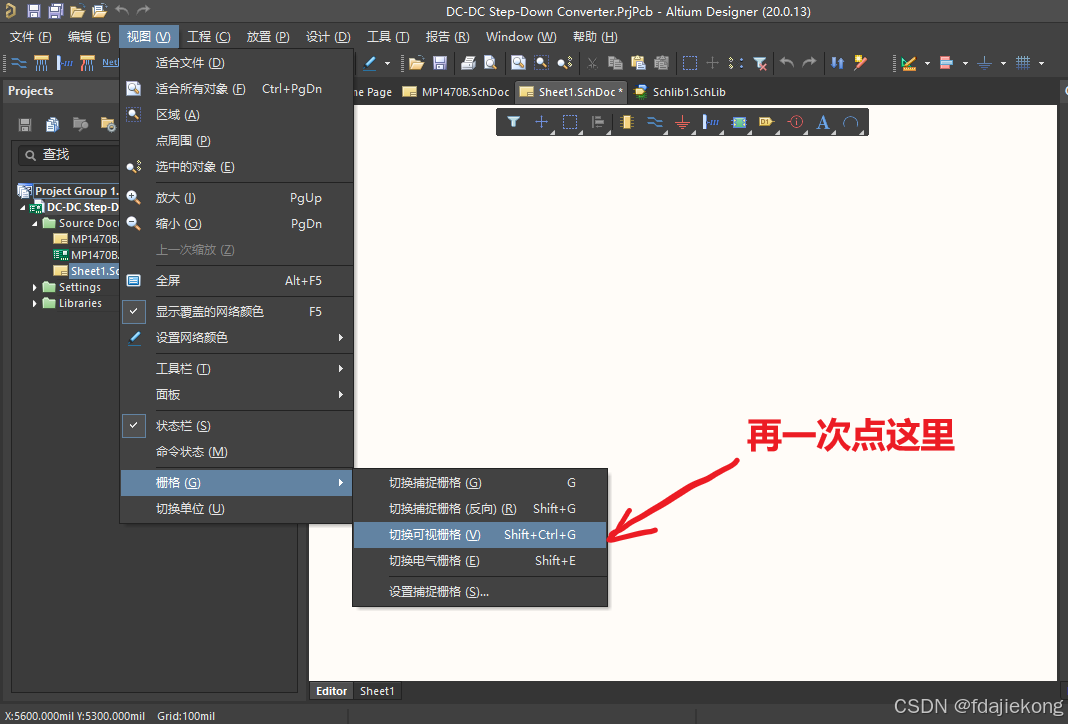Click 设置捕捉栅格 (S)... menu item
The width and height of the screenshot is (1068, 724).
[480, 592]
